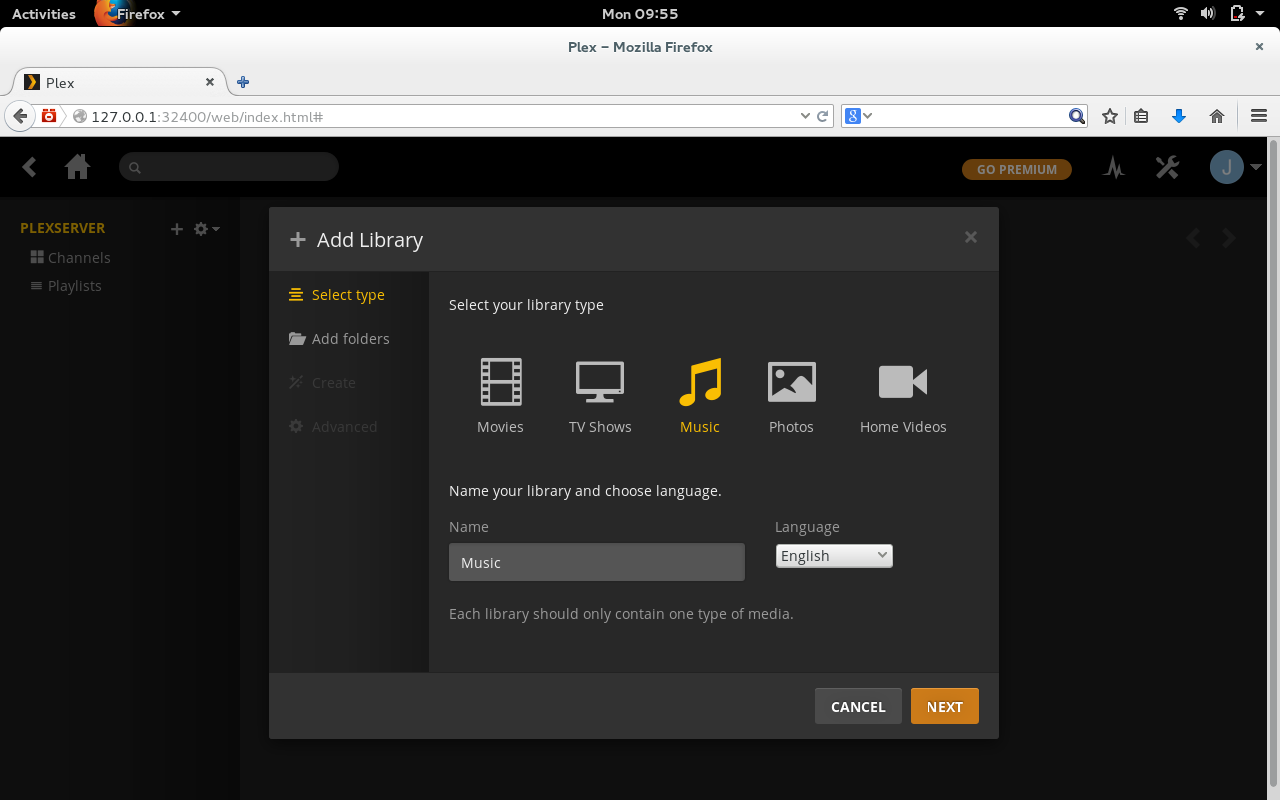Viewport: 1280px width, 800px height.
Task: Open the server gear dropdown
Action: [x=206, y=229]
